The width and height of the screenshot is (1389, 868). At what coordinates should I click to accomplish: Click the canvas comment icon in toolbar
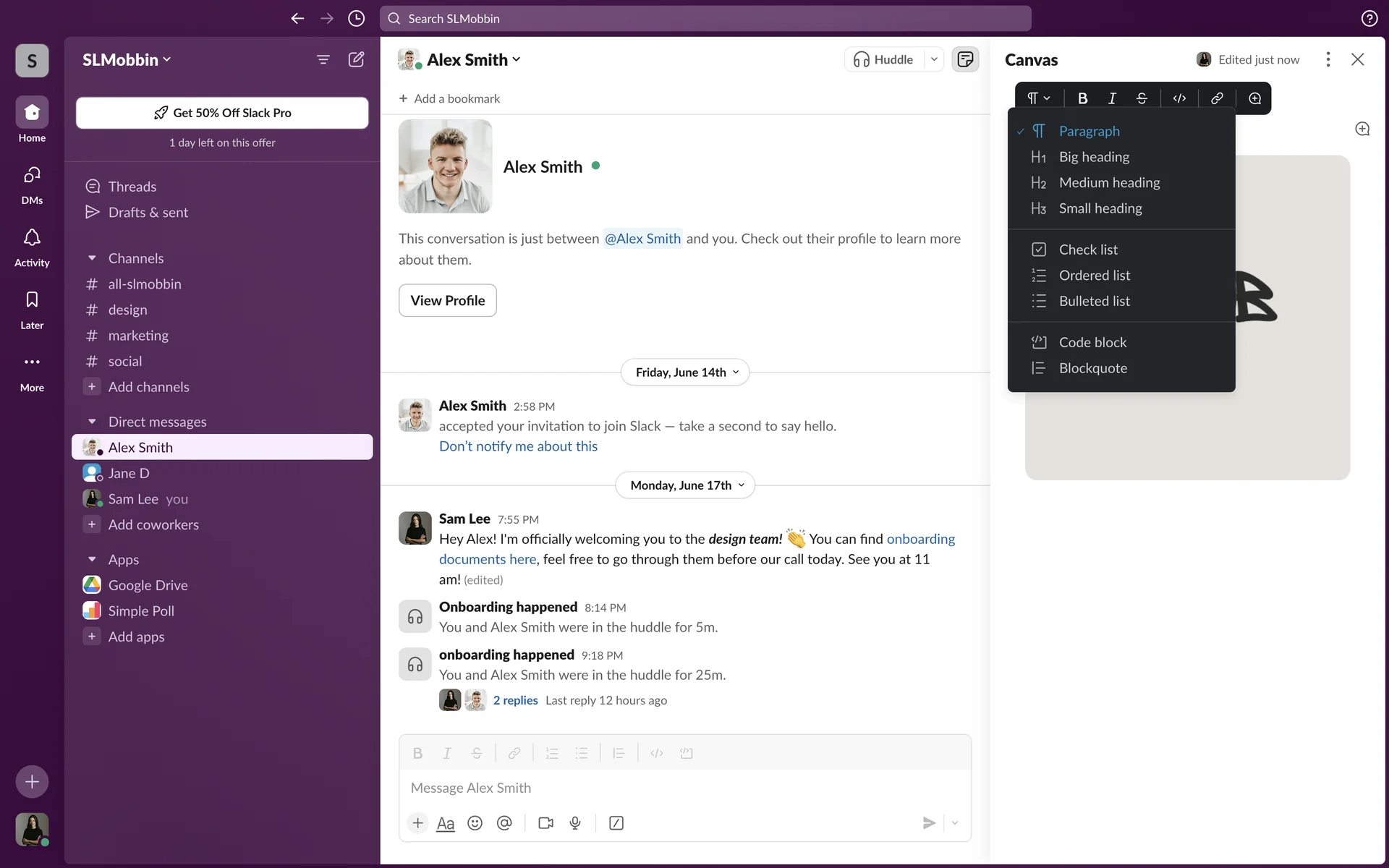[1254, 98]
